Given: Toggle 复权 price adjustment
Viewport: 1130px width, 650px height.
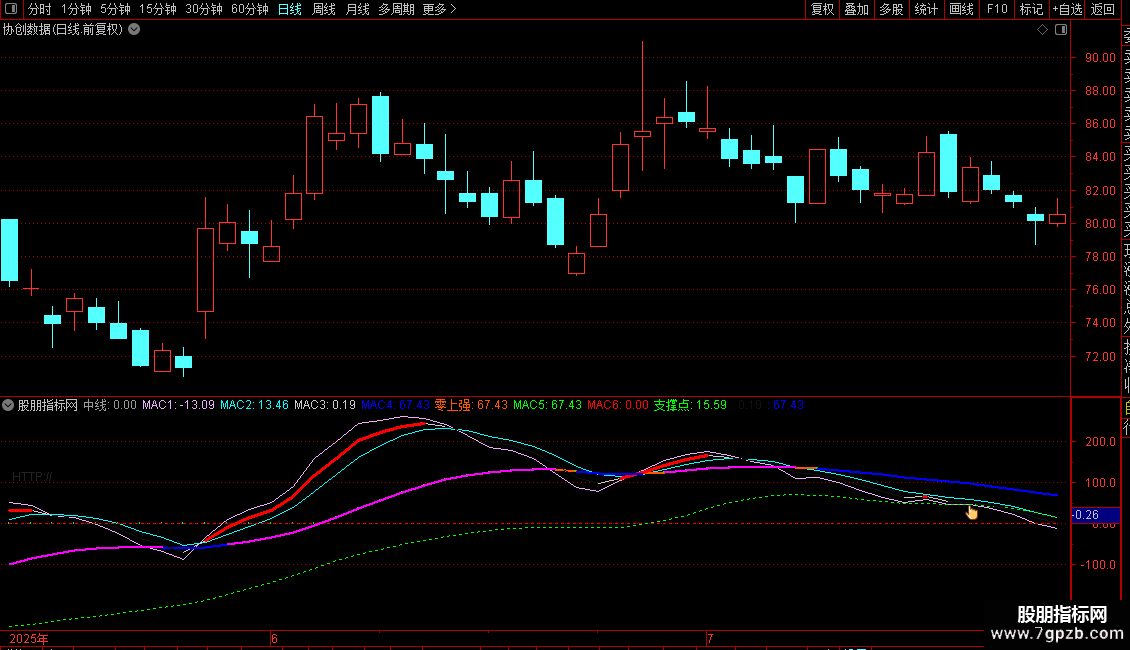Looking at the screenshot, I should [x=822, y=10].
